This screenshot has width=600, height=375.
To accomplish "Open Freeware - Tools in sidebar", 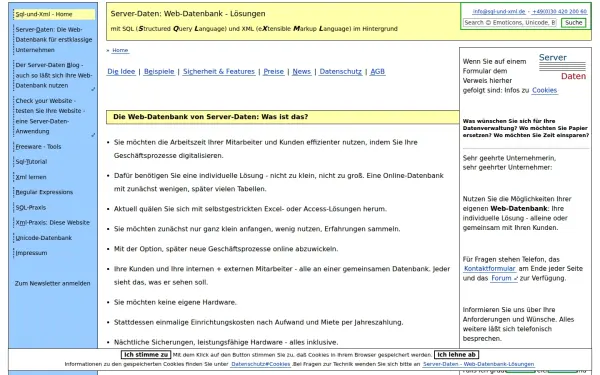I will (x=38, y=147).
